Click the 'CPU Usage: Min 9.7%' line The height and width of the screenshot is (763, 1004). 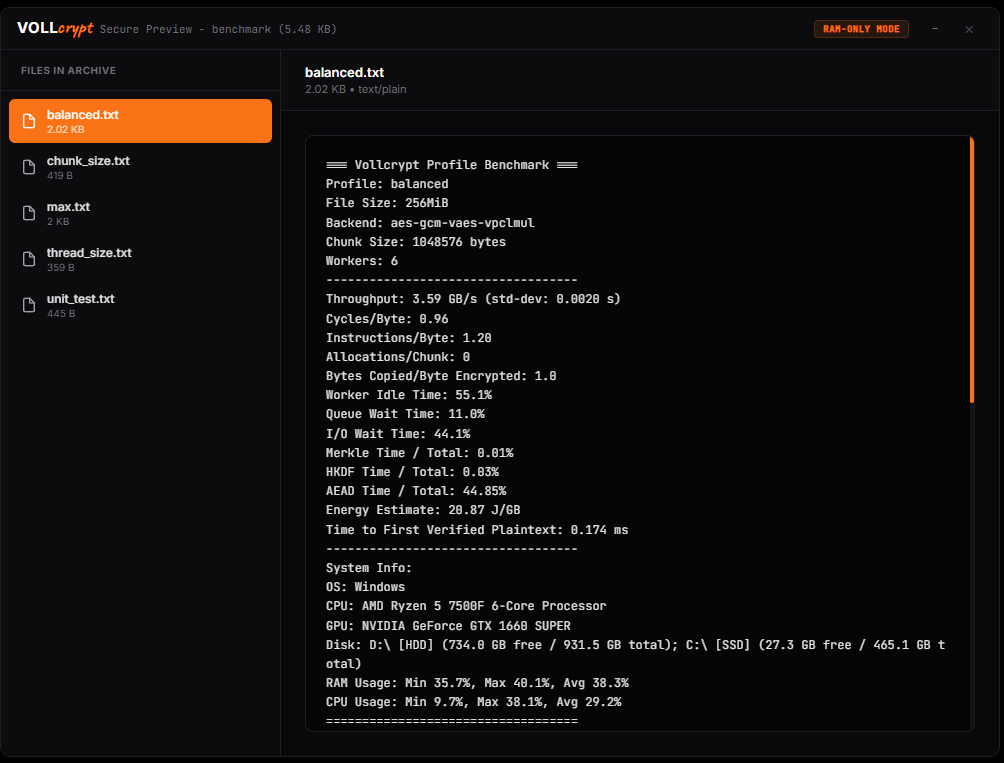473,702
